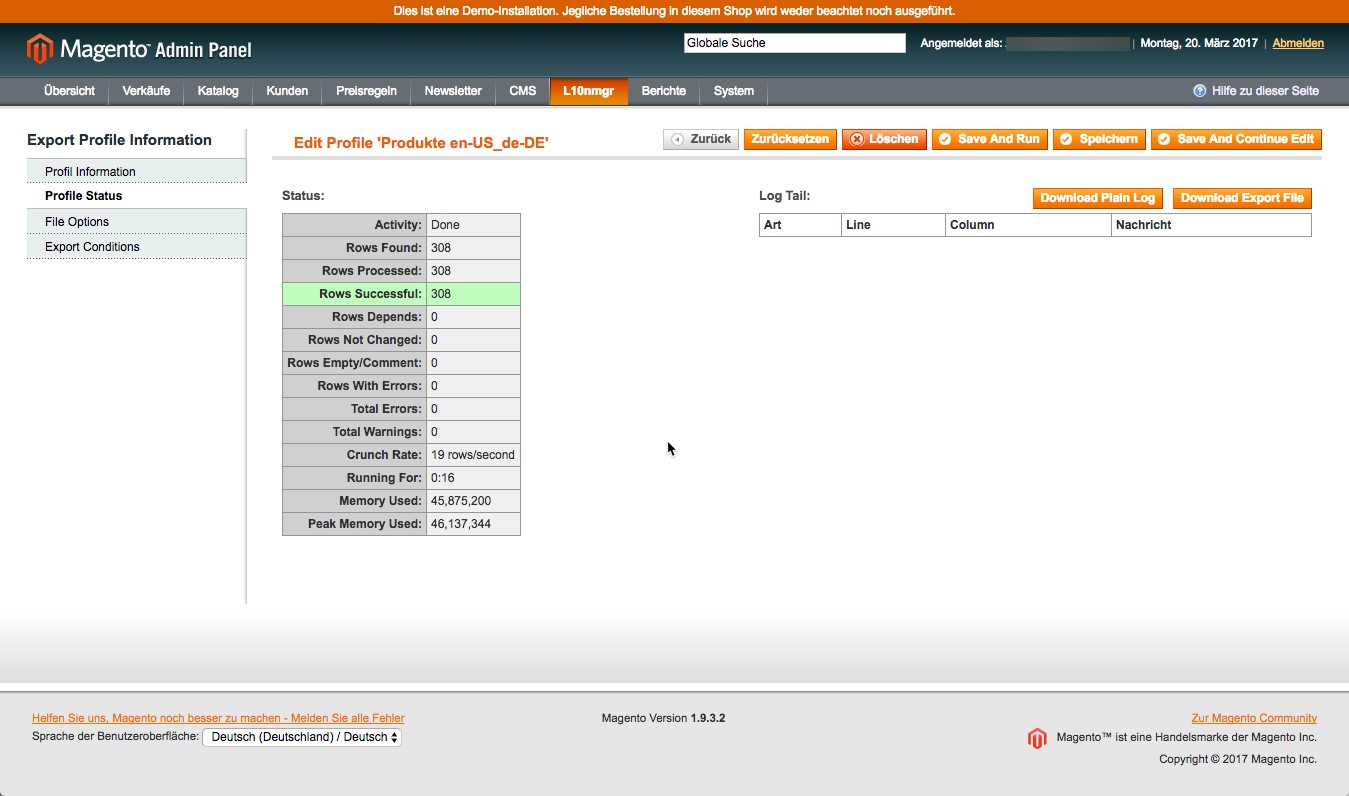Click the Magento logo icon in footer

click(x=1037, y=738)
